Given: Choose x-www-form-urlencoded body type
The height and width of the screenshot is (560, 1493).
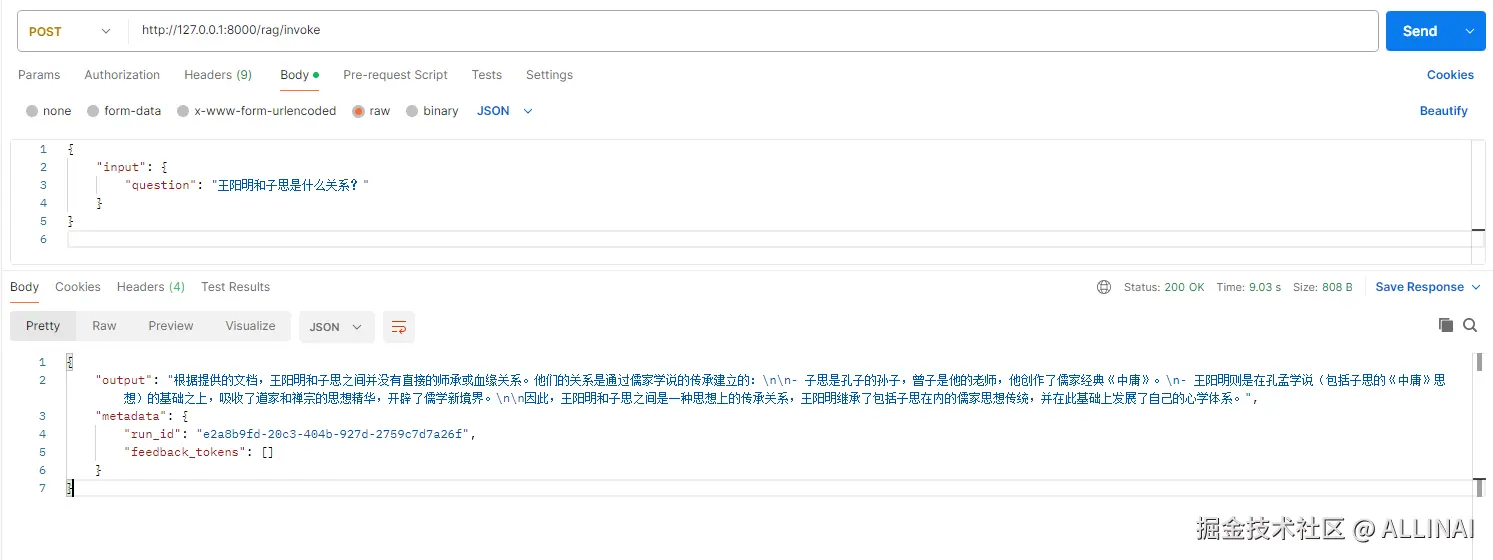Looking at the screenshot, I should (183, 111).
